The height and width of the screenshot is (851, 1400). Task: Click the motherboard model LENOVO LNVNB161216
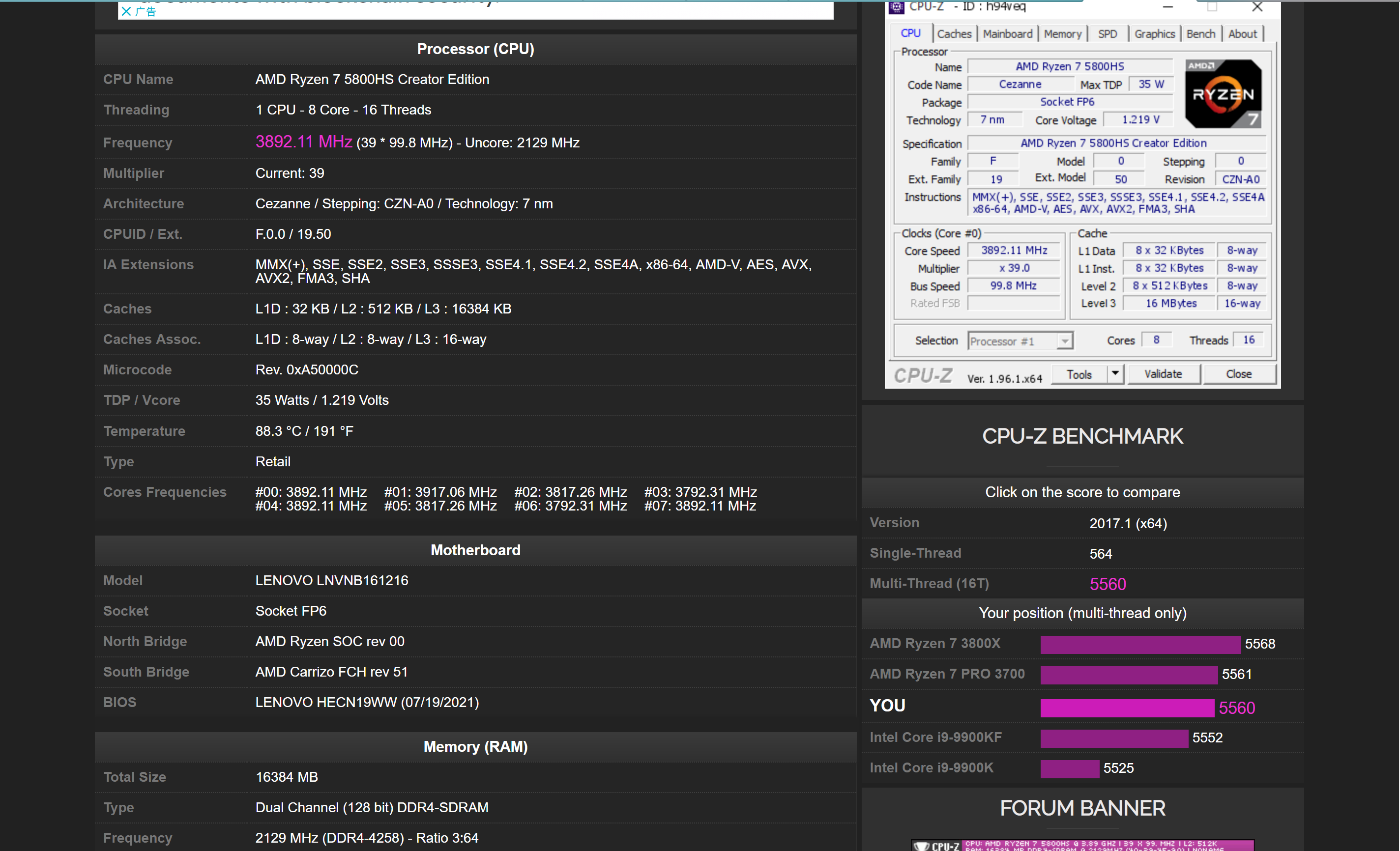pos(332,581)
